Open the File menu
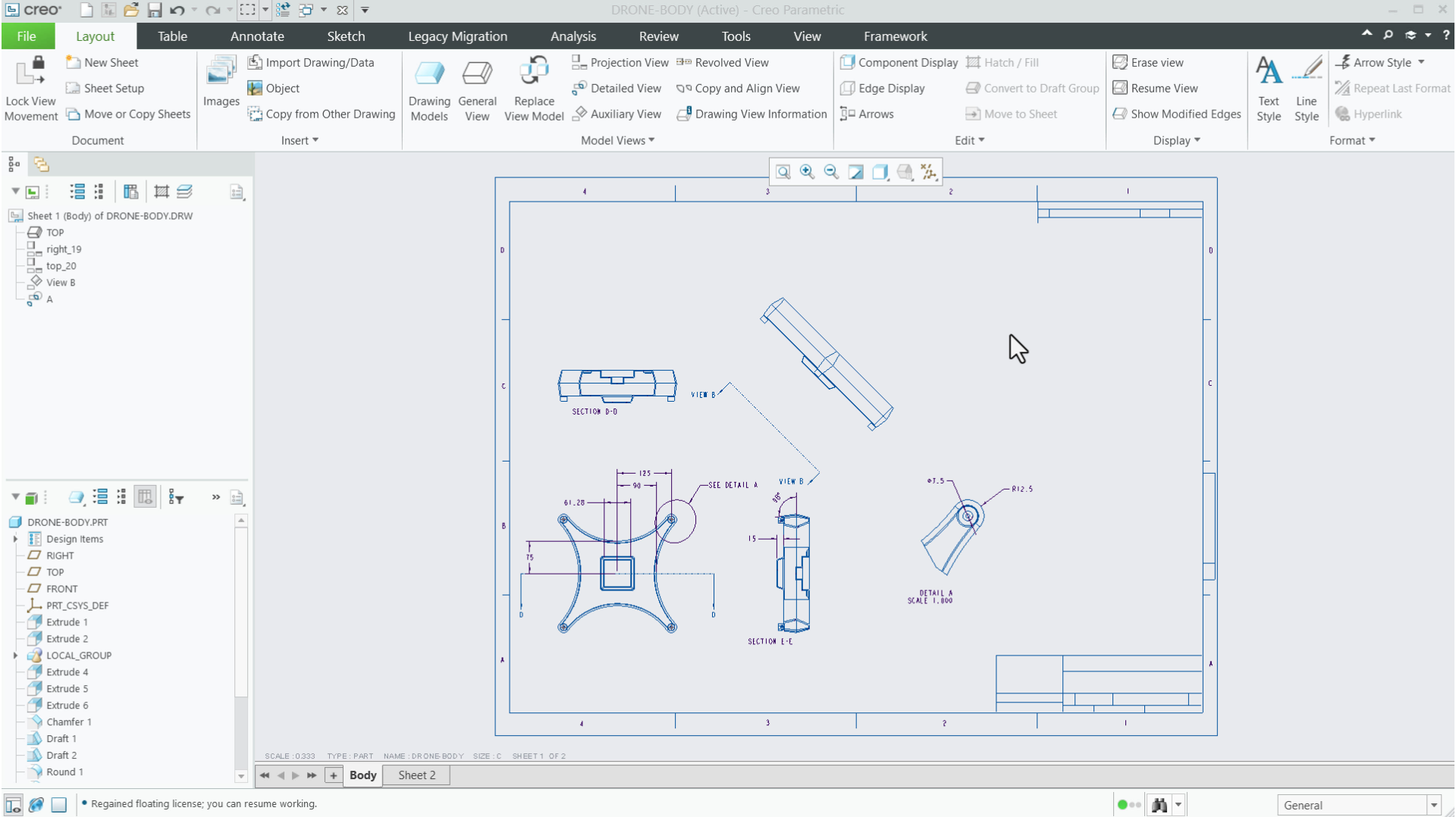 point(27,36)
